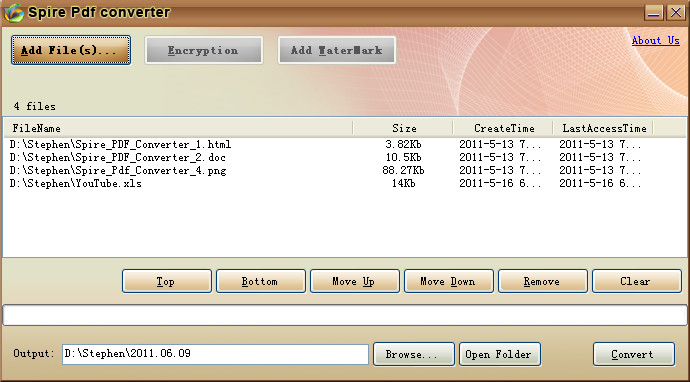This screenshot has height=382, width=690.
Task: Sort list by Size column header
Action: click(x=403, y=128)
